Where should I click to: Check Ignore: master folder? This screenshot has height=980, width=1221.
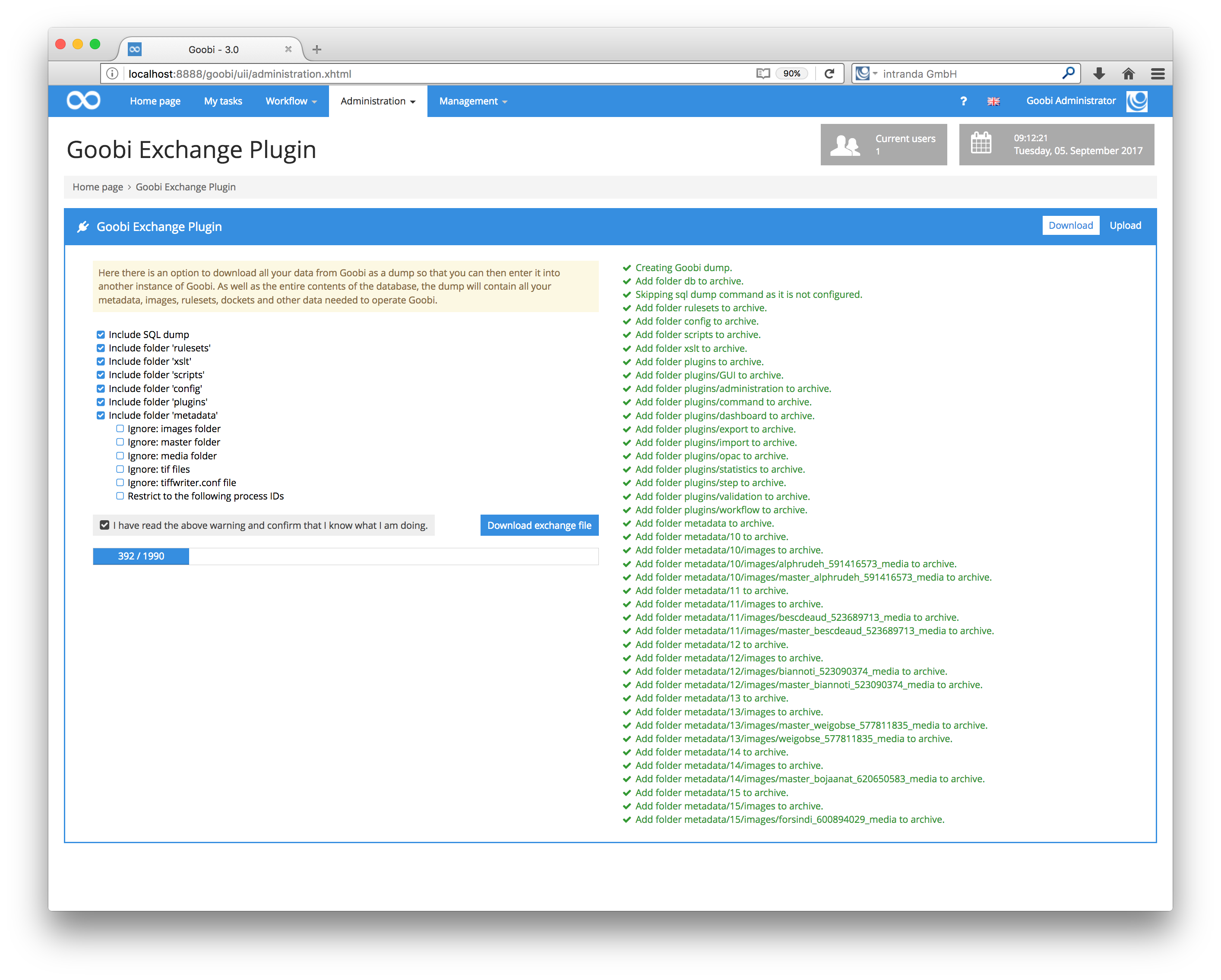(120, 442)
